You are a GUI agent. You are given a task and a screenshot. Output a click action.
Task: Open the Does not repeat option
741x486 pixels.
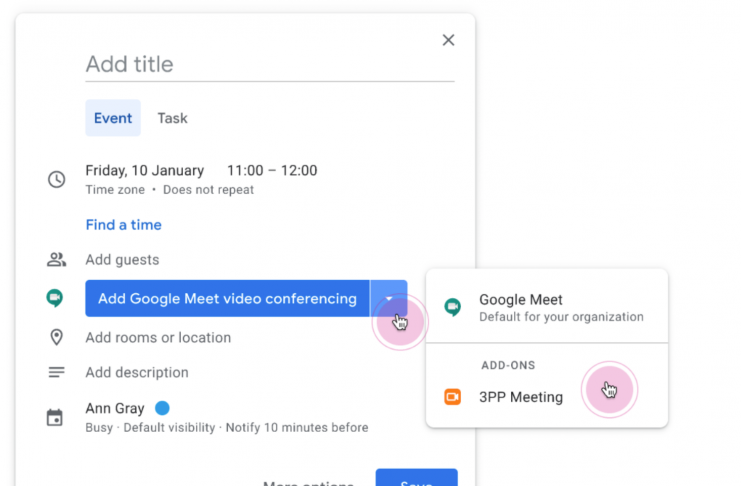[x=208, y=190]
